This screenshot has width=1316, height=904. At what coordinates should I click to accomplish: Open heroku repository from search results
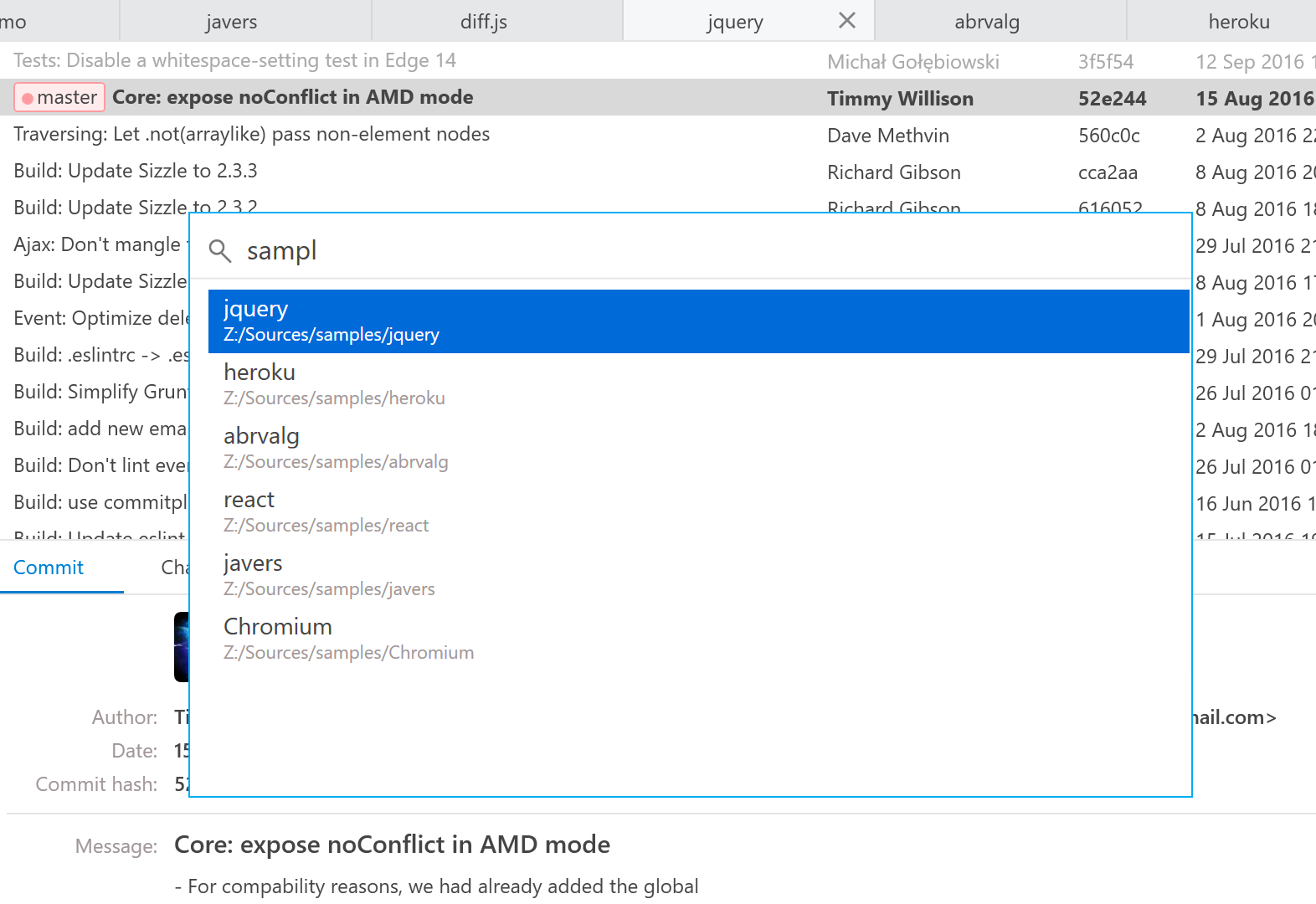click(698, 385)
